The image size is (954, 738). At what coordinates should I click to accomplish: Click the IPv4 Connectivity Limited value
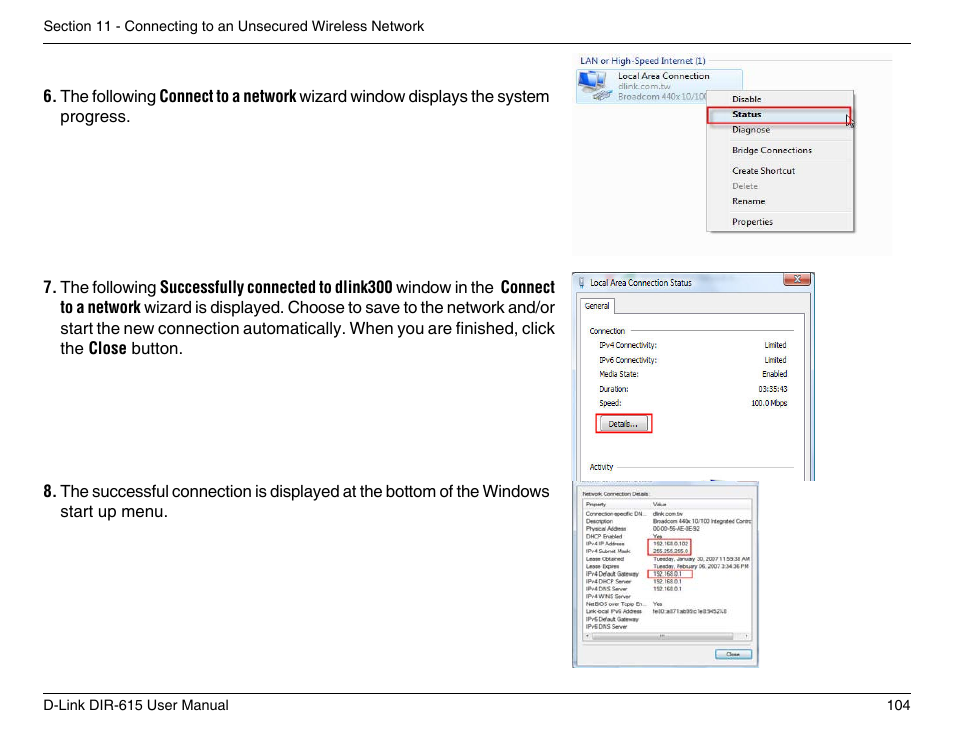775,345
